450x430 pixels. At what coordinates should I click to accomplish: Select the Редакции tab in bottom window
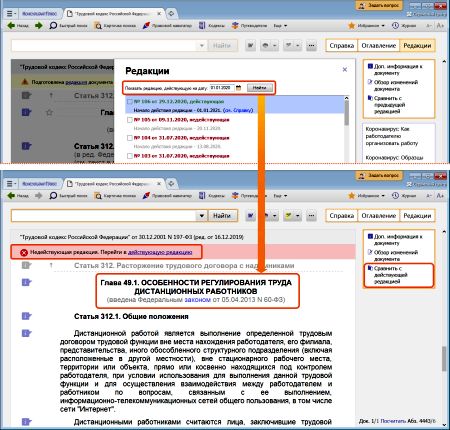point(417,216)
